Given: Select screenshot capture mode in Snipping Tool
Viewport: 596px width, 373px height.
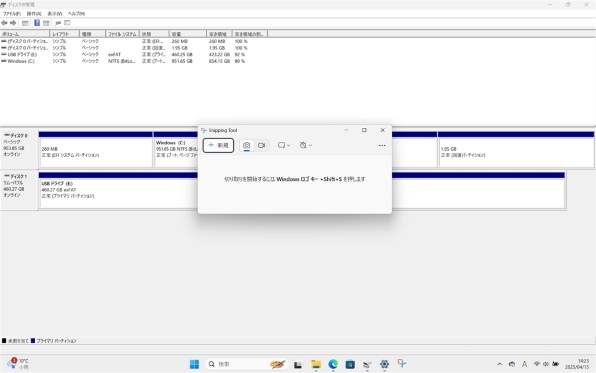Looking at the screenshot, I should point(246,145).
